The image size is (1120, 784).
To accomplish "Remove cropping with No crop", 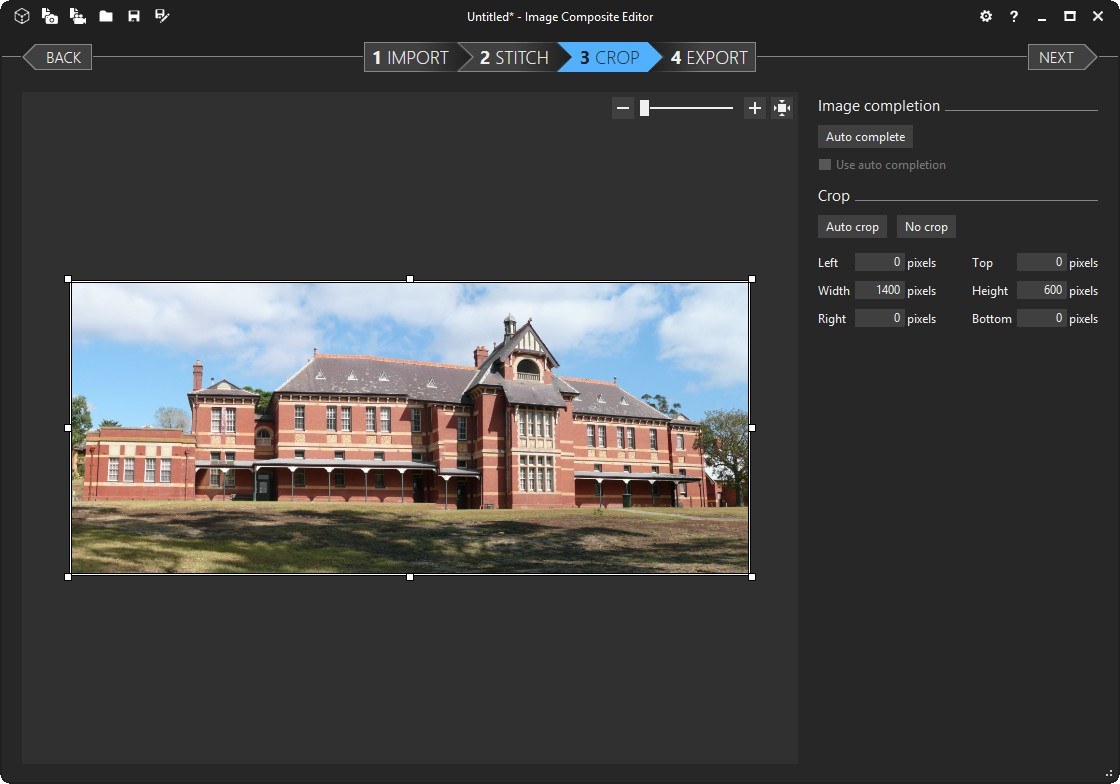I will click(925, 226).
